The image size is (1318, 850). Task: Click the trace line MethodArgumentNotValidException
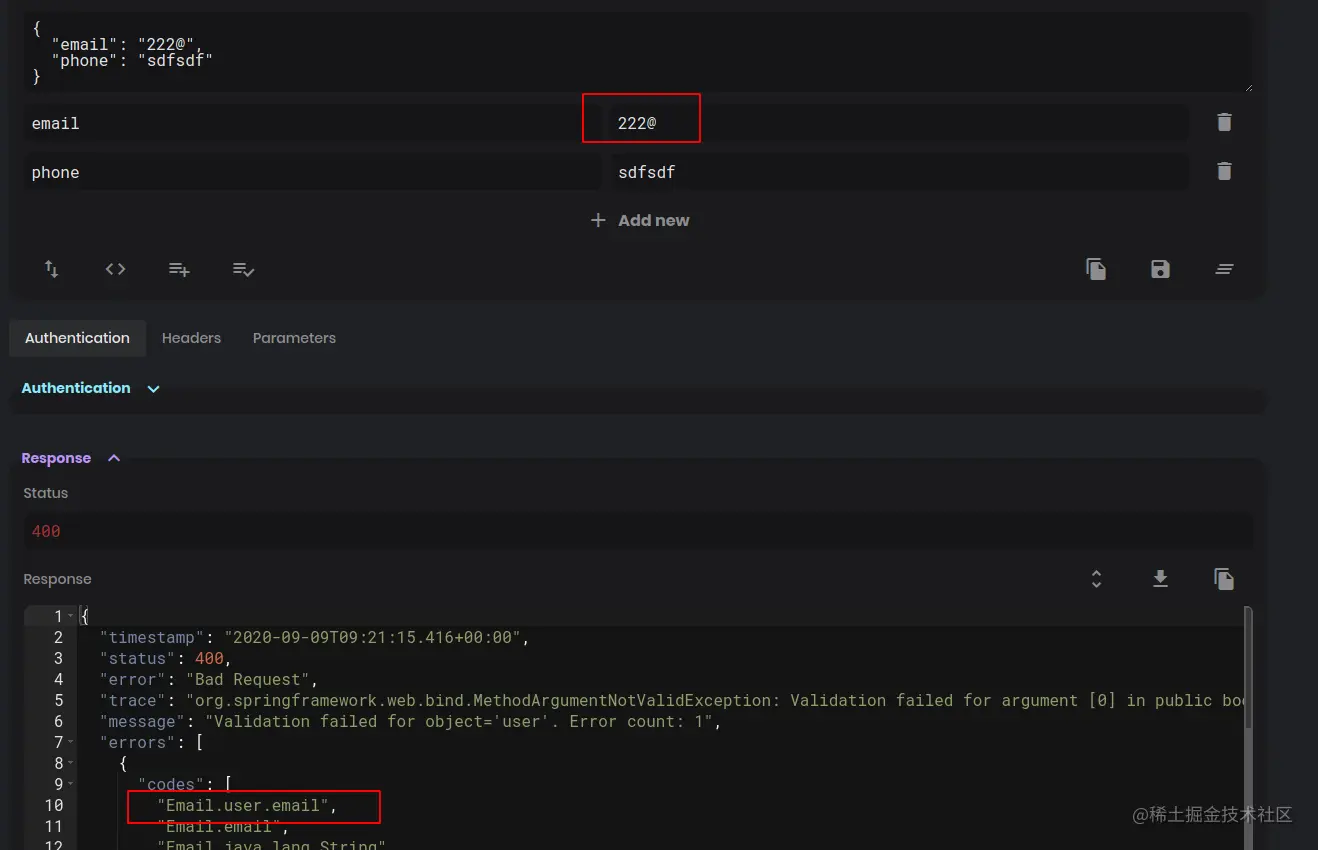point(670,700)
